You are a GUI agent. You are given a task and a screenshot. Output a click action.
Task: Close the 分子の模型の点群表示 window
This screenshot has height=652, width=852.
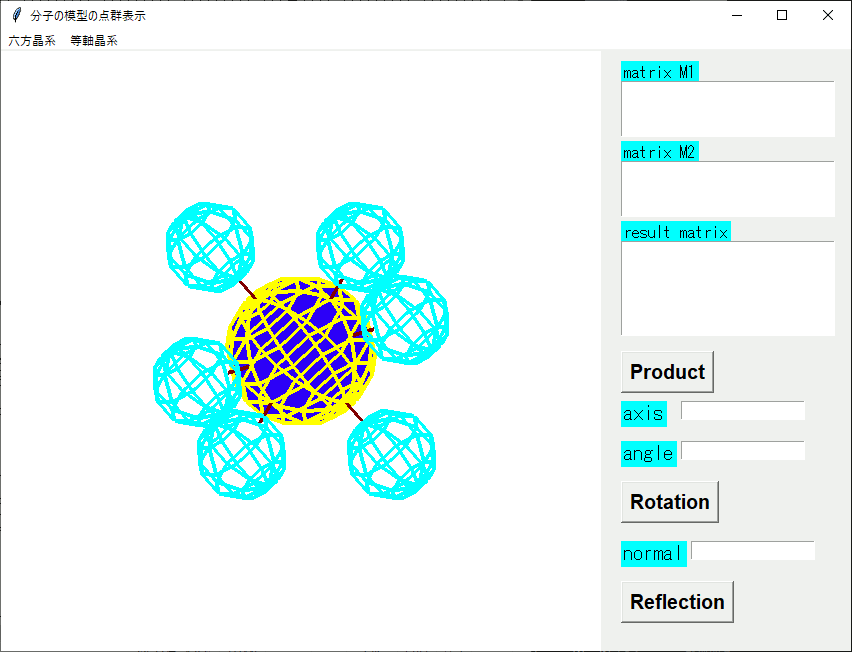(828, 15)
